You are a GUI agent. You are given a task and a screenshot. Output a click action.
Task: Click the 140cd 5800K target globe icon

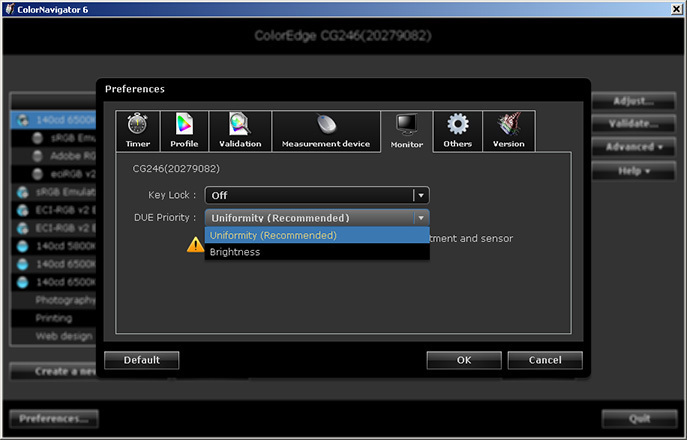click(x=23, y=246)
